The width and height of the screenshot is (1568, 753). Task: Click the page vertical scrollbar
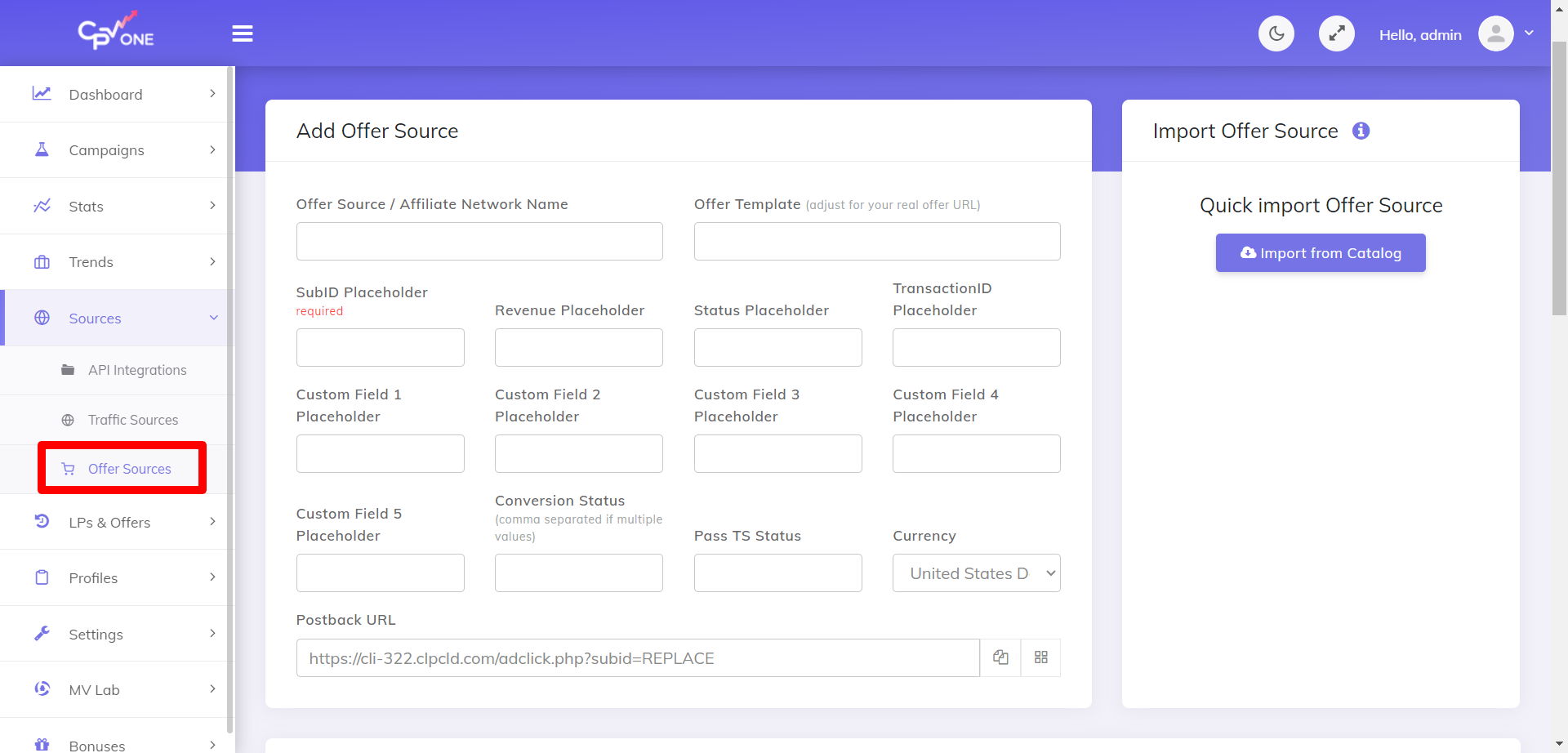click(1558, 180)
